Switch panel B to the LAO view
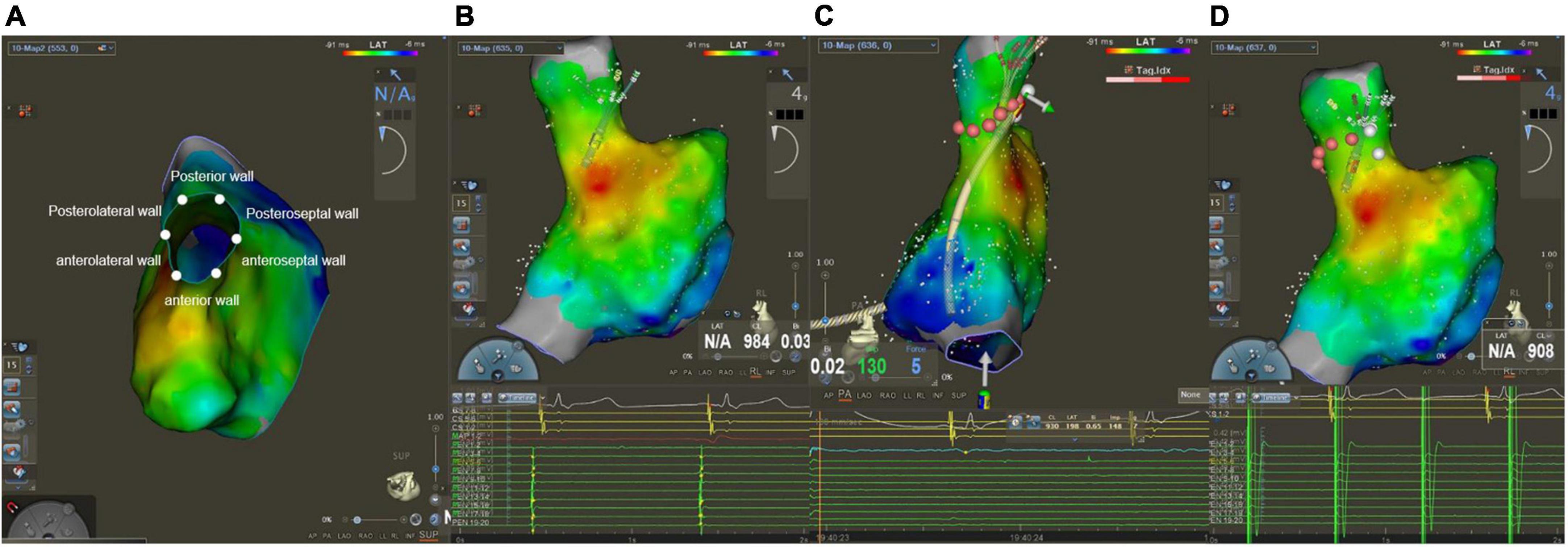The image size is (1568, 547). (705, 372)
